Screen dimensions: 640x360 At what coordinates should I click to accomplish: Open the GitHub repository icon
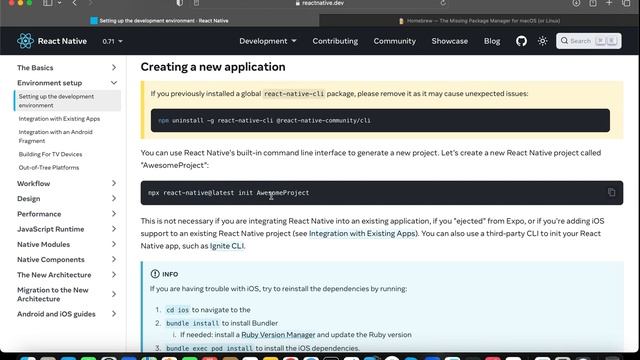pos(521,41)
